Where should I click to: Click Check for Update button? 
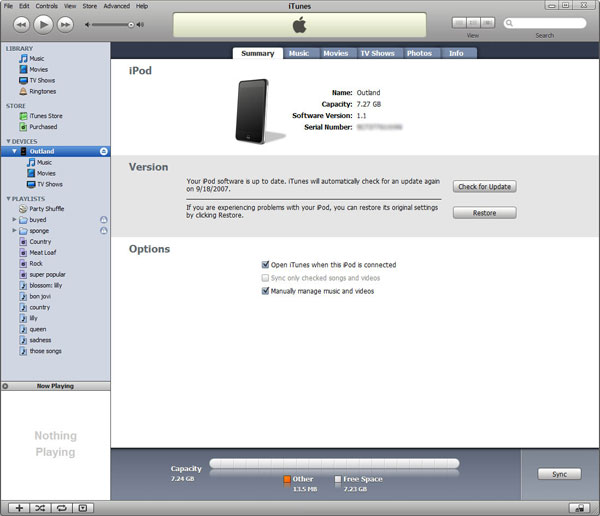click(484, 186)
